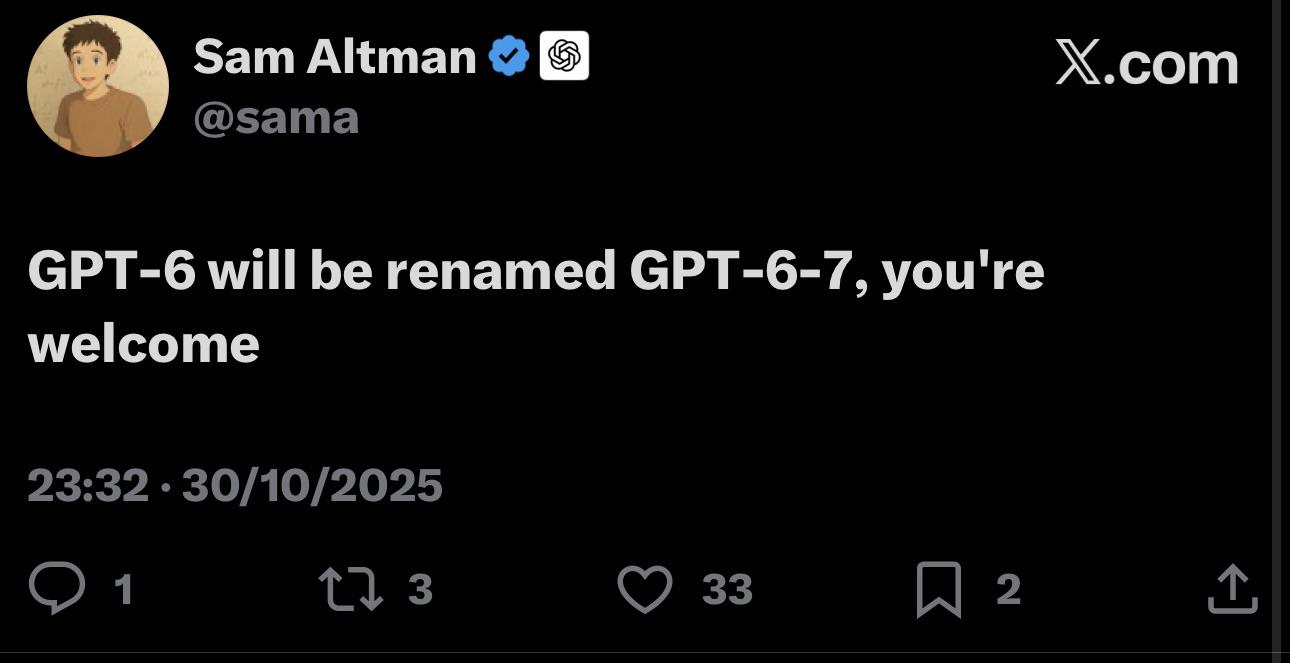Open the share menu via the upload arrow icon
This screenshot has height=663, width=1290.
tap(1231, 589)
